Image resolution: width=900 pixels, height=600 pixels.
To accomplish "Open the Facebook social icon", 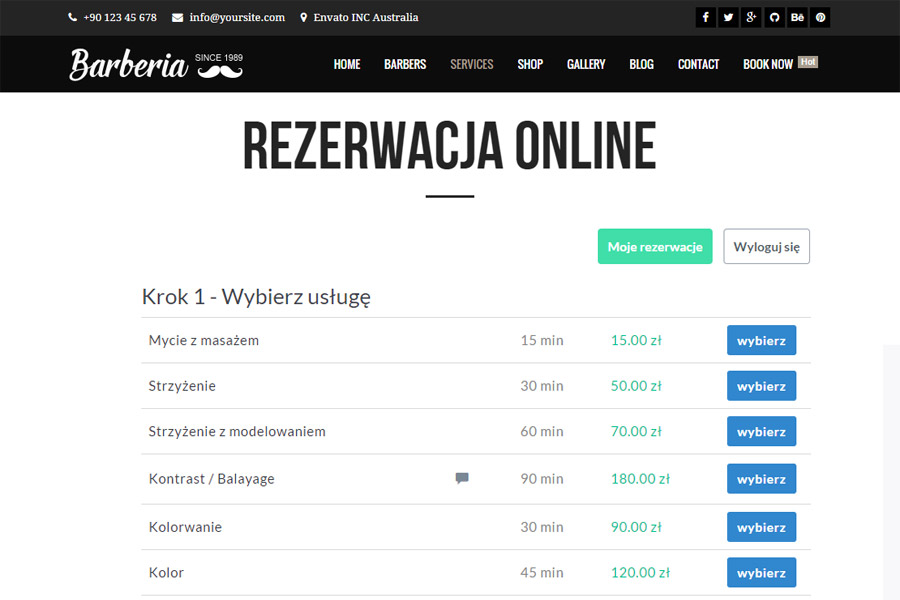I will 705,18.
